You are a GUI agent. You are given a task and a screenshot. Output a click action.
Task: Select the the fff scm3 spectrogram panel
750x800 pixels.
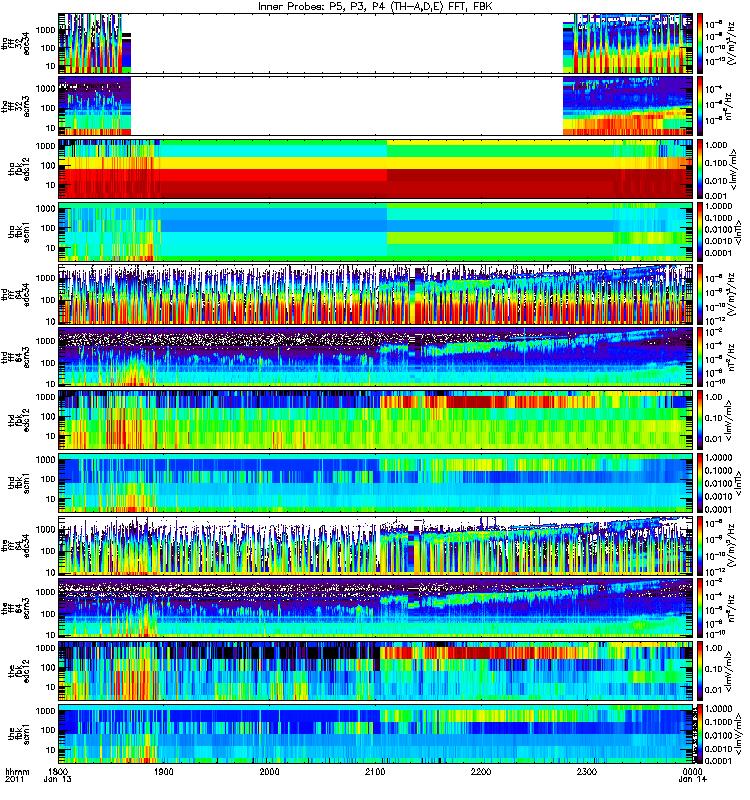point(376,608)
